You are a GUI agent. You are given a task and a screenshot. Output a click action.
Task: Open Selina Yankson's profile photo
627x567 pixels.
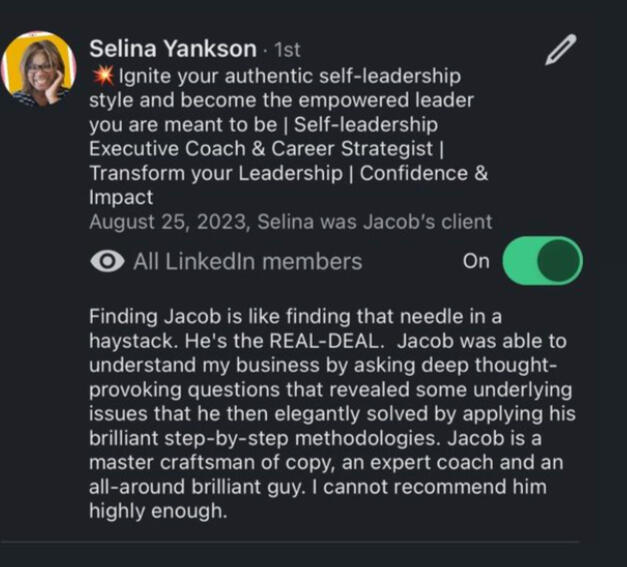(x=40, y=68)
